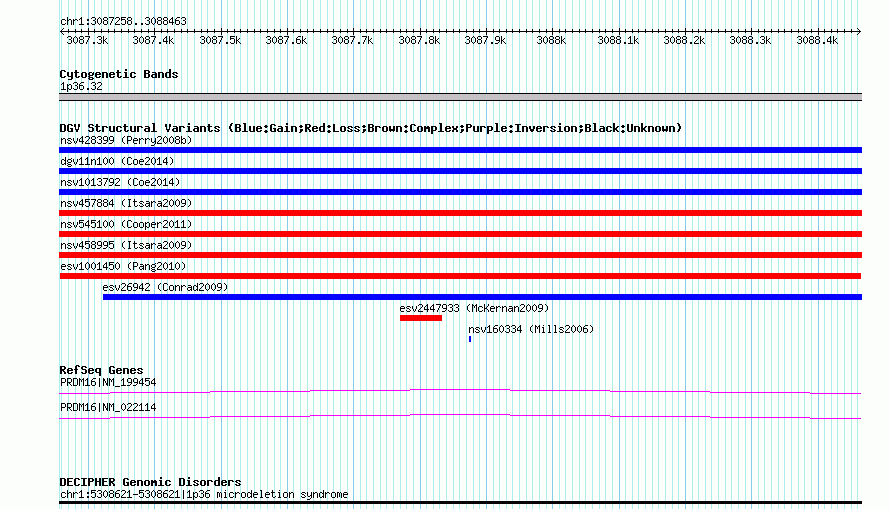Click the magenta line under PRDM16|NM_022114
Viewport: 890px width, 509px height.
(460, 417)
